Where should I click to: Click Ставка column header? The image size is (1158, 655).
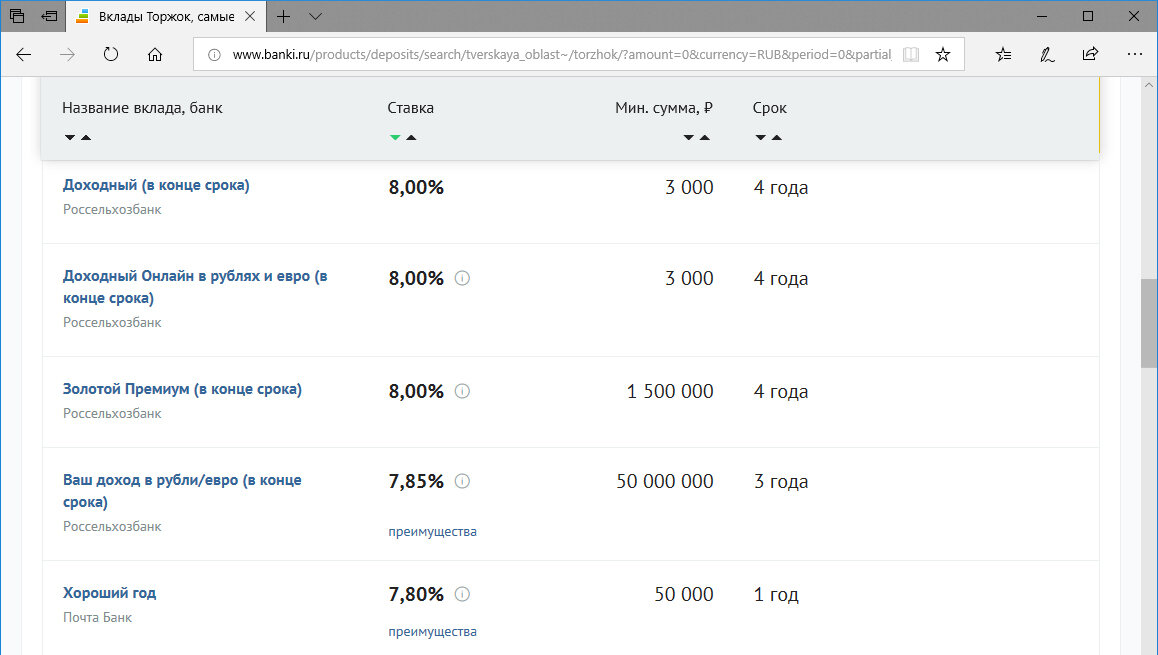[x=411, y=108]
